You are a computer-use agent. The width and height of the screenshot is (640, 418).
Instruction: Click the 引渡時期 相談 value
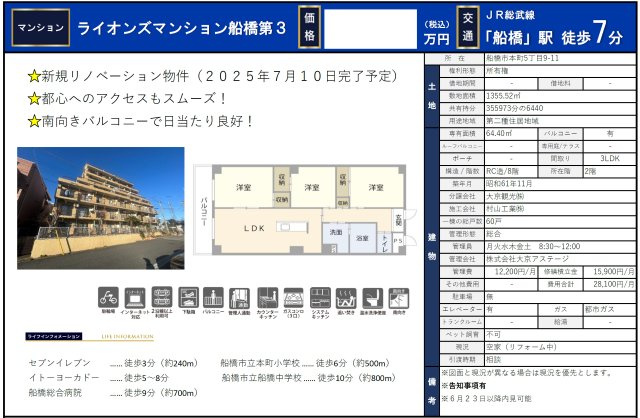click(493, 360)
